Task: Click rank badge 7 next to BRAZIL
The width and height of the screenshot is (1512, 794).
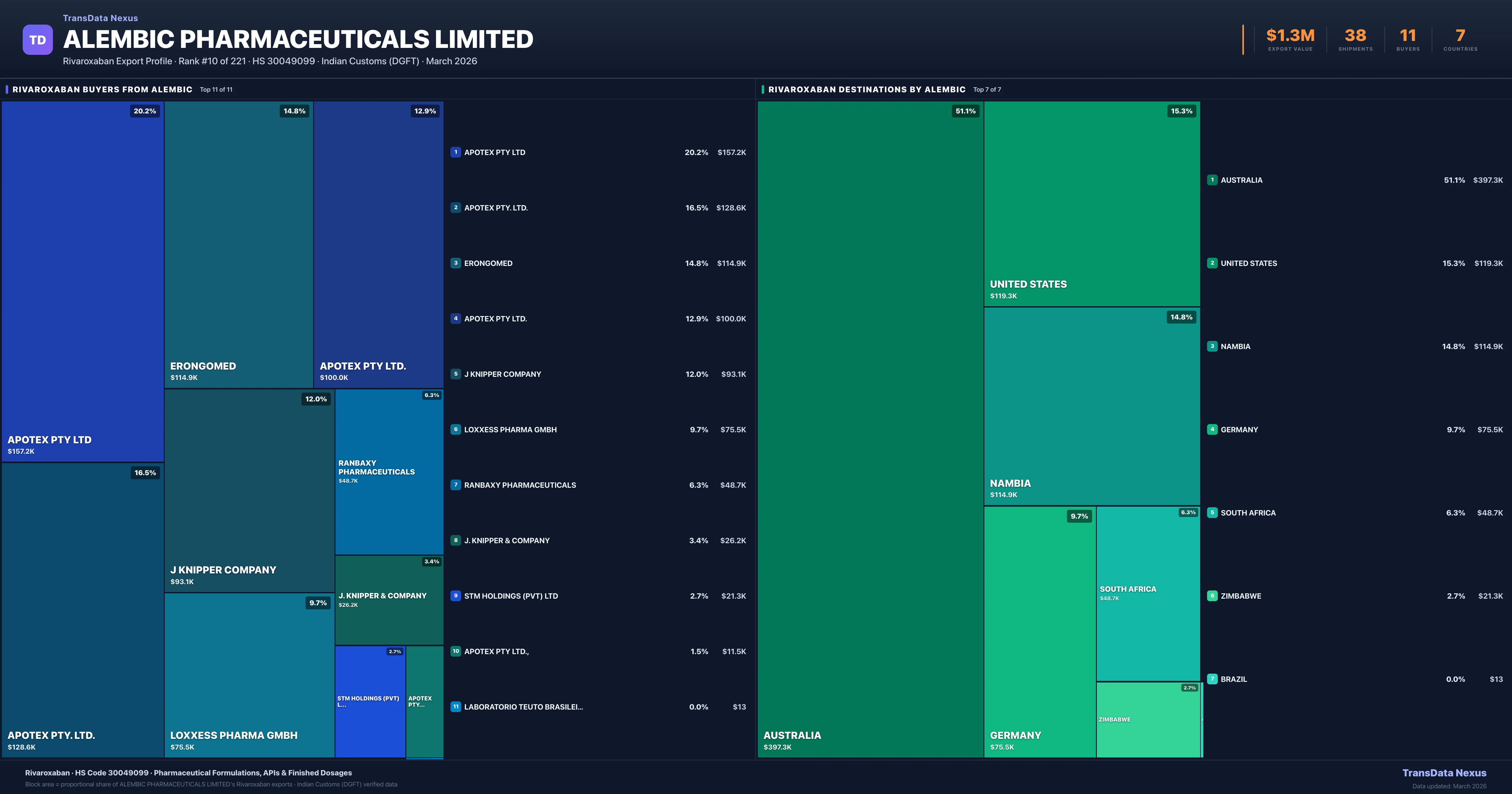Action: point(1212,679)
